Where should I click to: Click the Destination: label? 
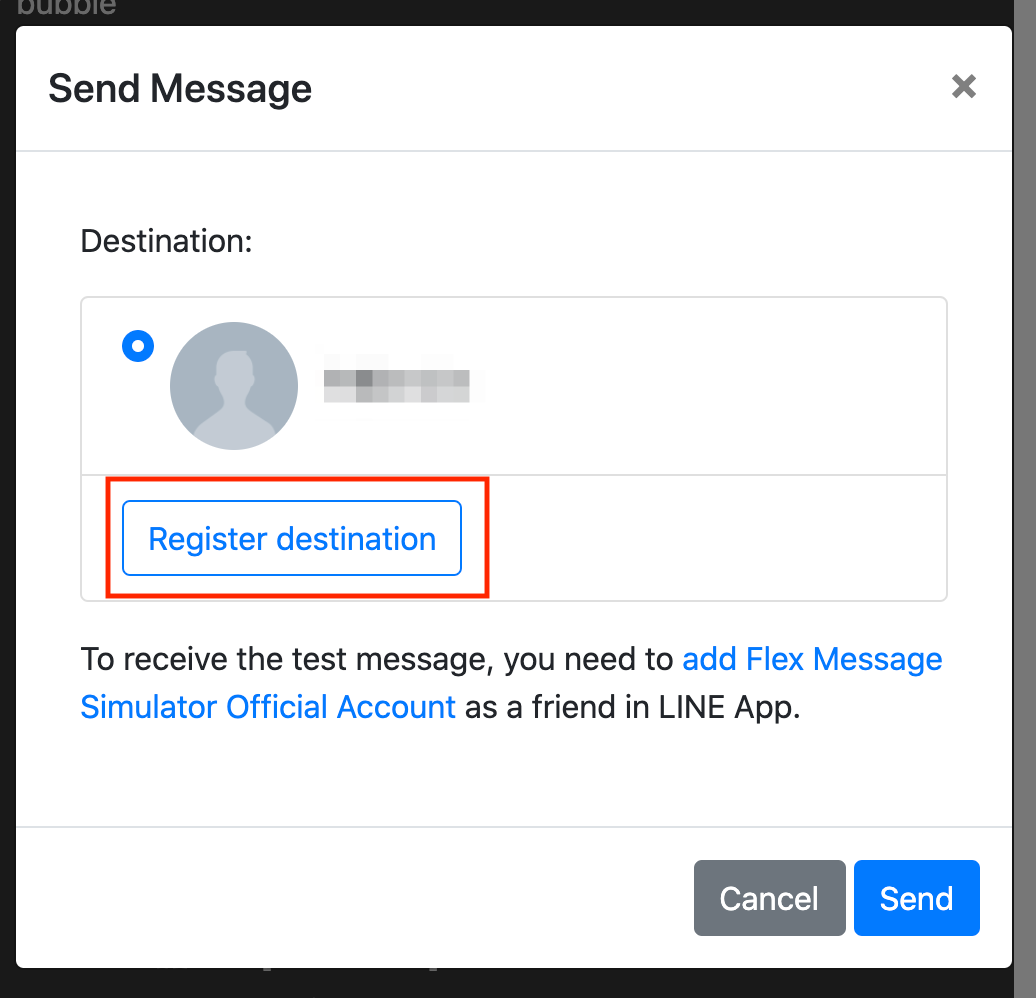(x=166, y=241)
